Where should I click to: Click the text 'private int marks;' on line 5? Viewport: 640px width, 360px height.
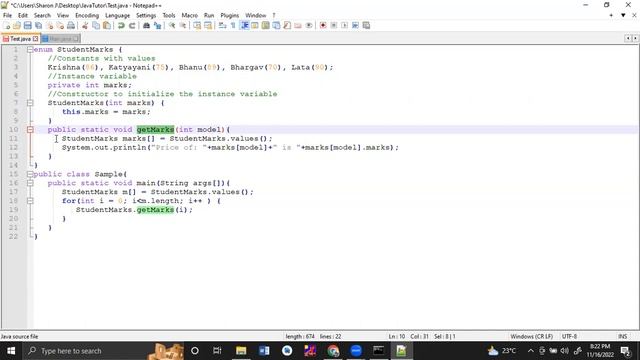pos(90,85)
